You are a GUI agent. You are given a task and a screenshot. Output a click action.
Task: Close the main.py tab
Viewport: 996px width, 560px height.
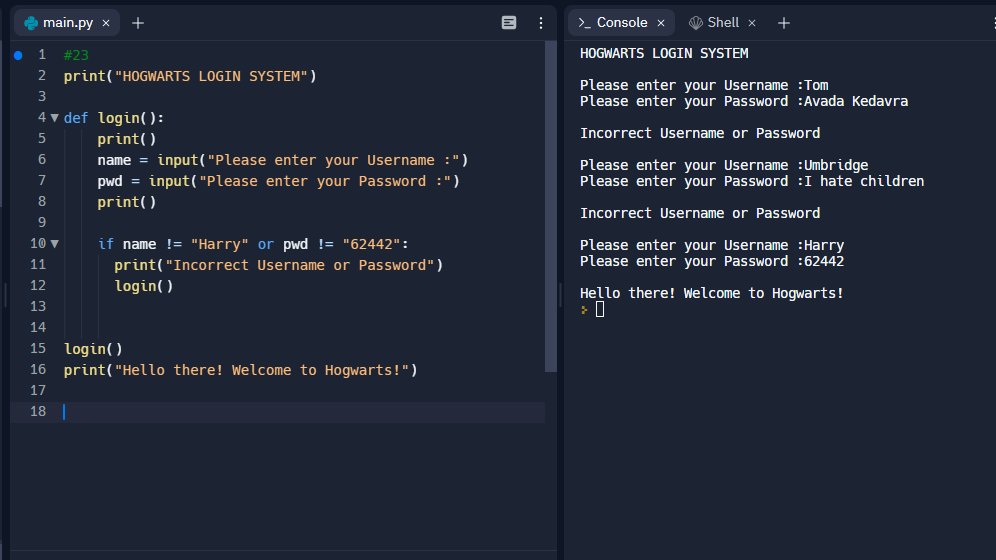pyautogui.click(x=106, y=23)
